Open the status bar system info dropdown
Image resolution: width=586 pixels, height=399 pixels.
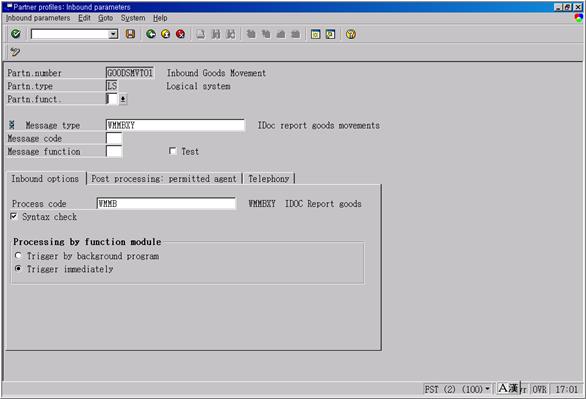[x=487, y=389]
